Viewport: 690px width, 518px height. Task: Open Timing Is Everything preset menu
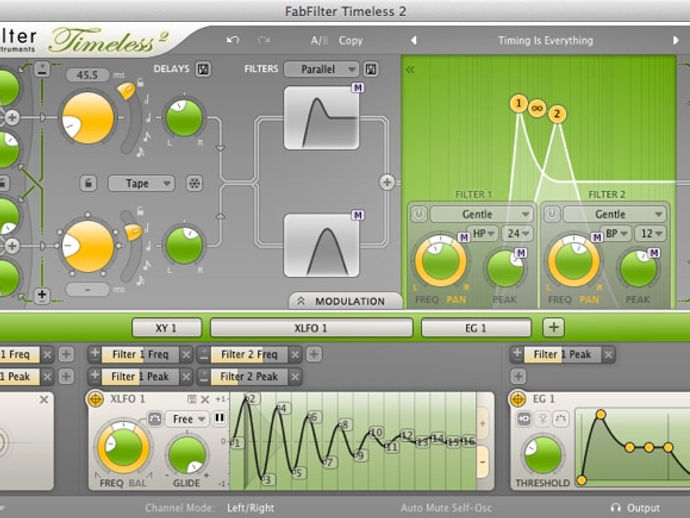545,40
